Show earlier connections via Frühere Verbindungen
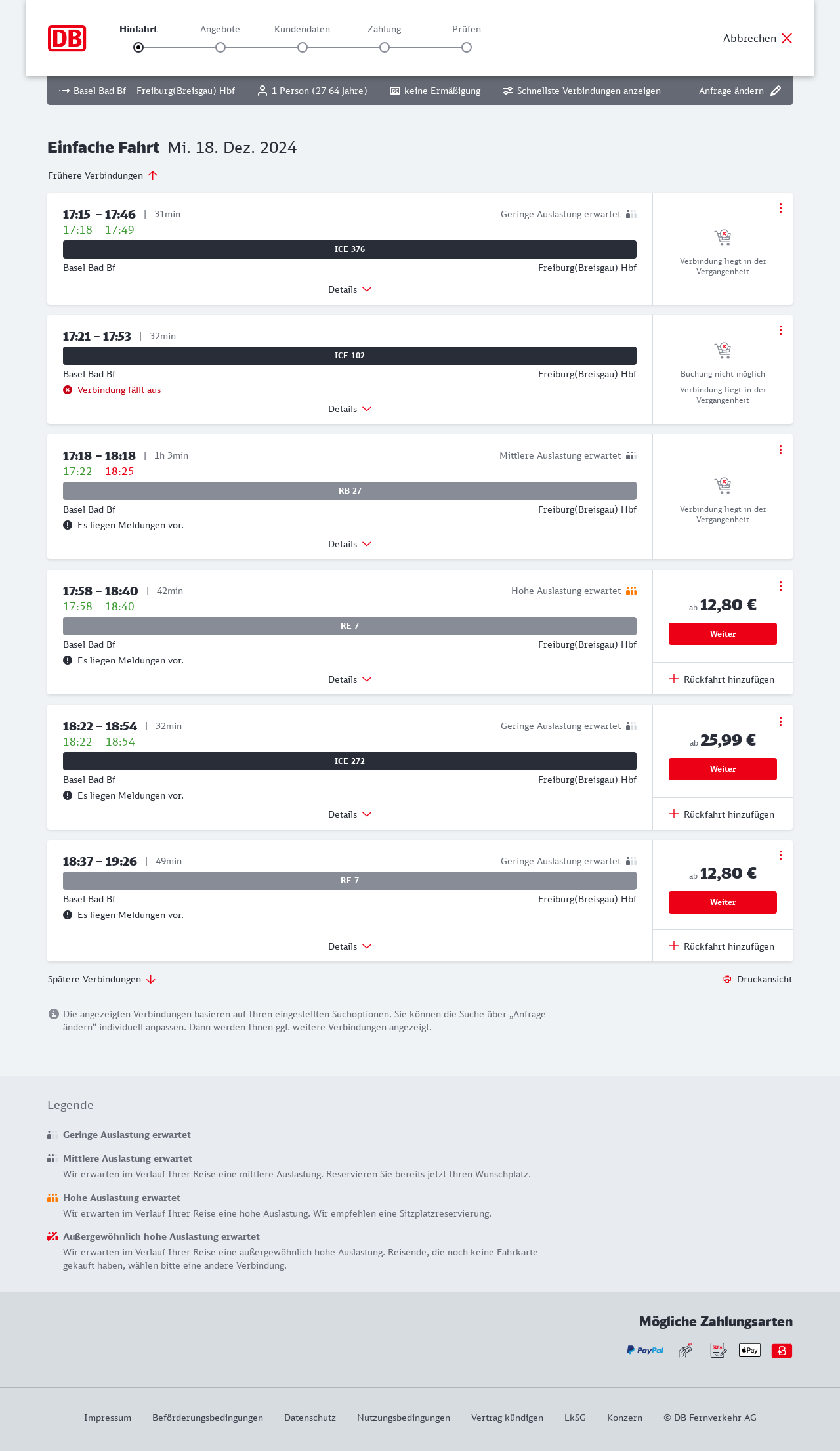840x1451 pixels. [x=103, y=175]
